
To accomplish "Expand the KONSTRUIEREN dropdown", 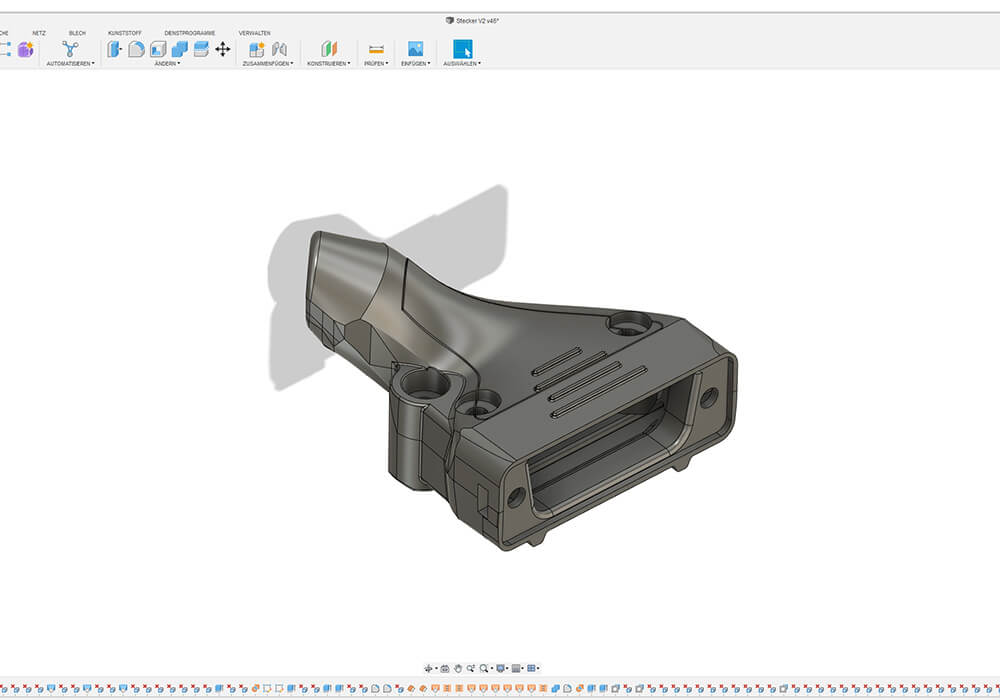I will [x=329, y=63].
